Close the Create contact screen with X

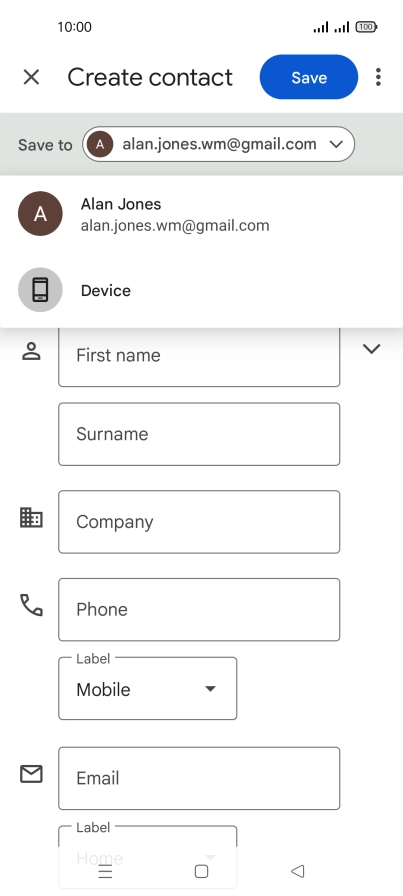(31, 77)
